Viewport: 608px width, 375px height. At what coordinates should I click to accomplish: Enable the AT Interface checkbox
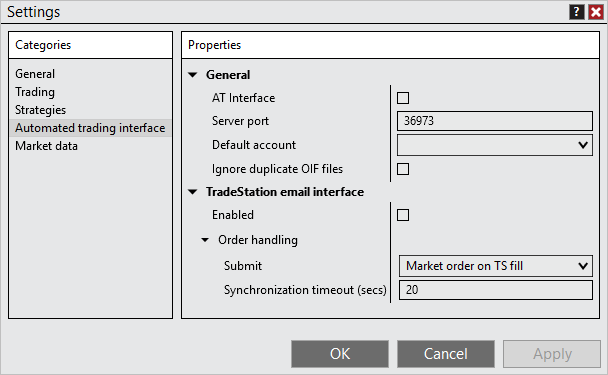(403, 98)
